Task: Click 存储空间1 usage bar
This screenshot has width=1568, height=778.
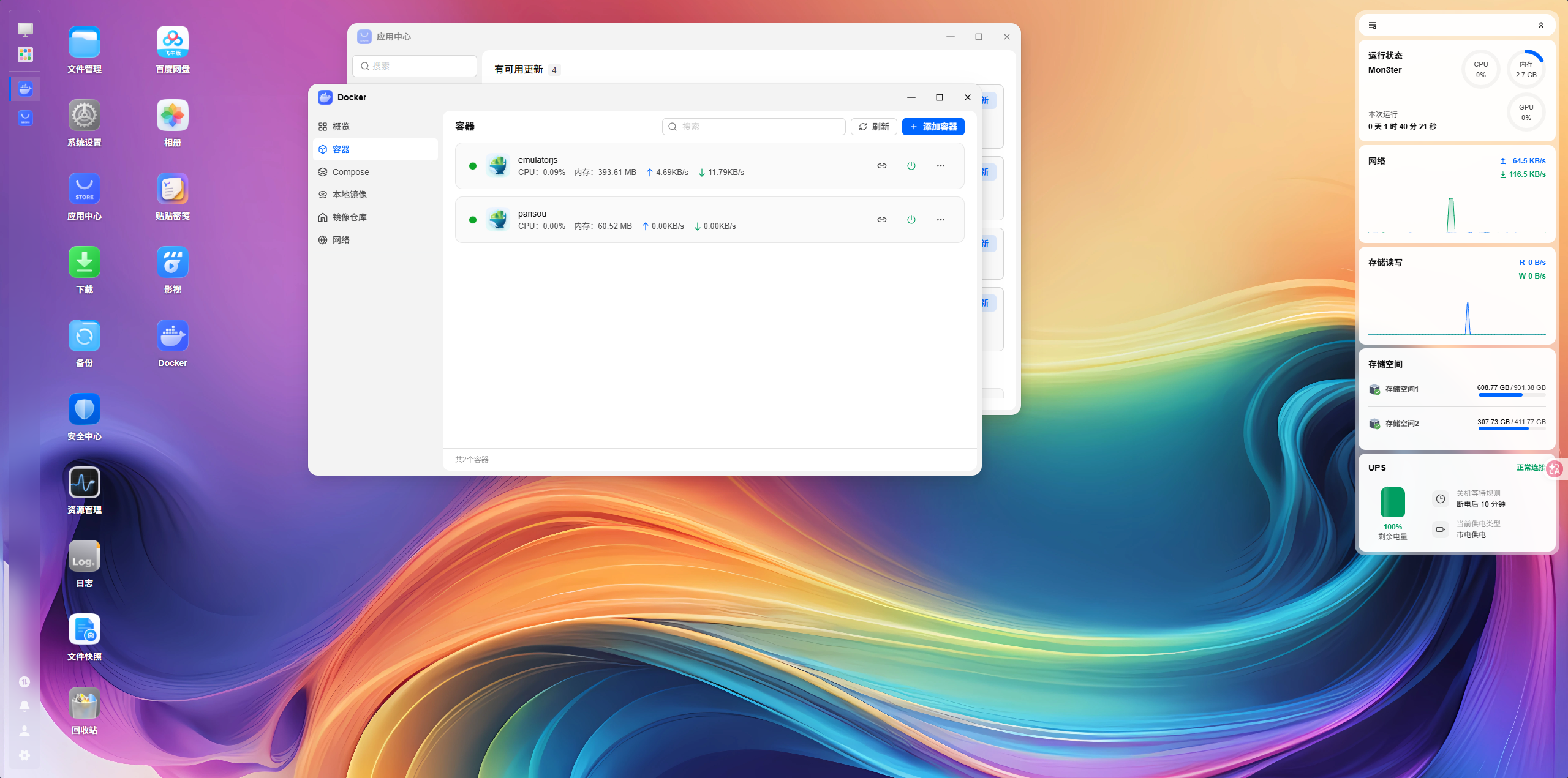Action: click(x=1512, y=395)
